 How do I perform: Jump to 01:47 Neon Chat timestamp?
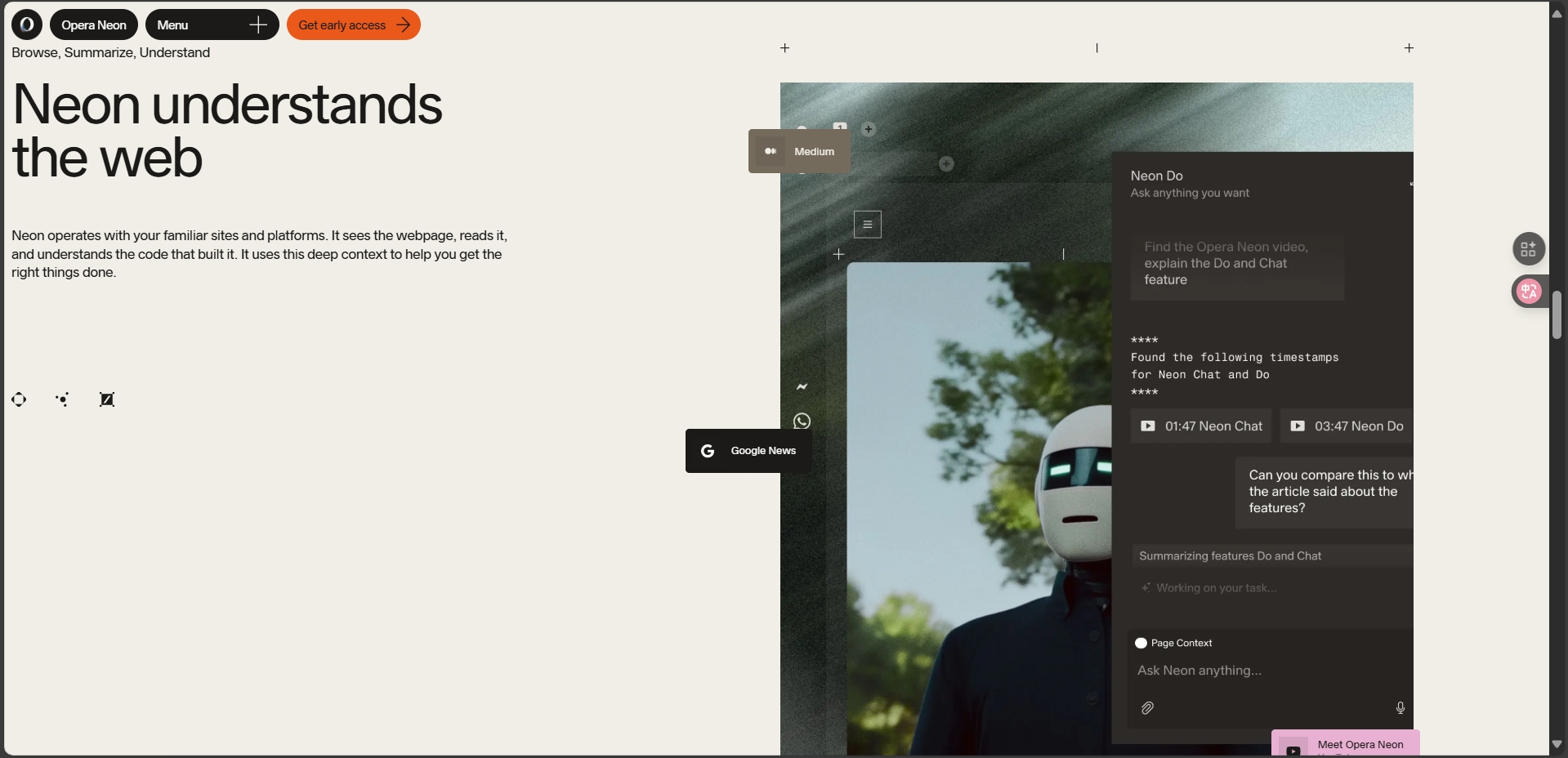click(x=1201, y=426)
